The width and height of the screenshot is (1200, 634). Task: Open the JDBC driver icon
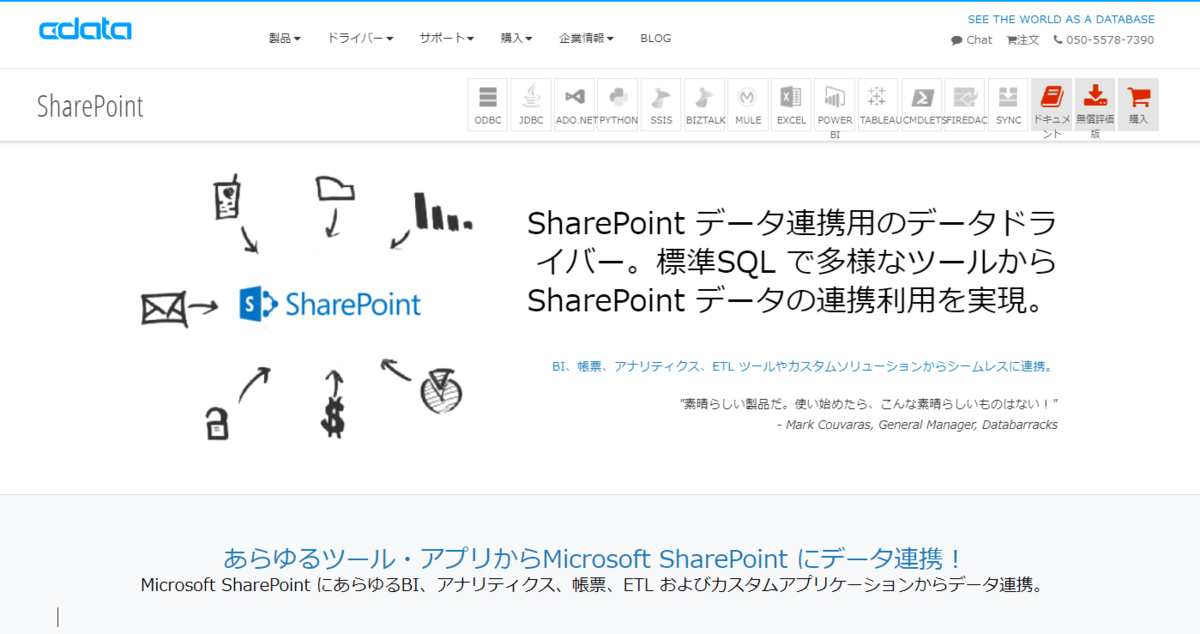pos(531,104)
